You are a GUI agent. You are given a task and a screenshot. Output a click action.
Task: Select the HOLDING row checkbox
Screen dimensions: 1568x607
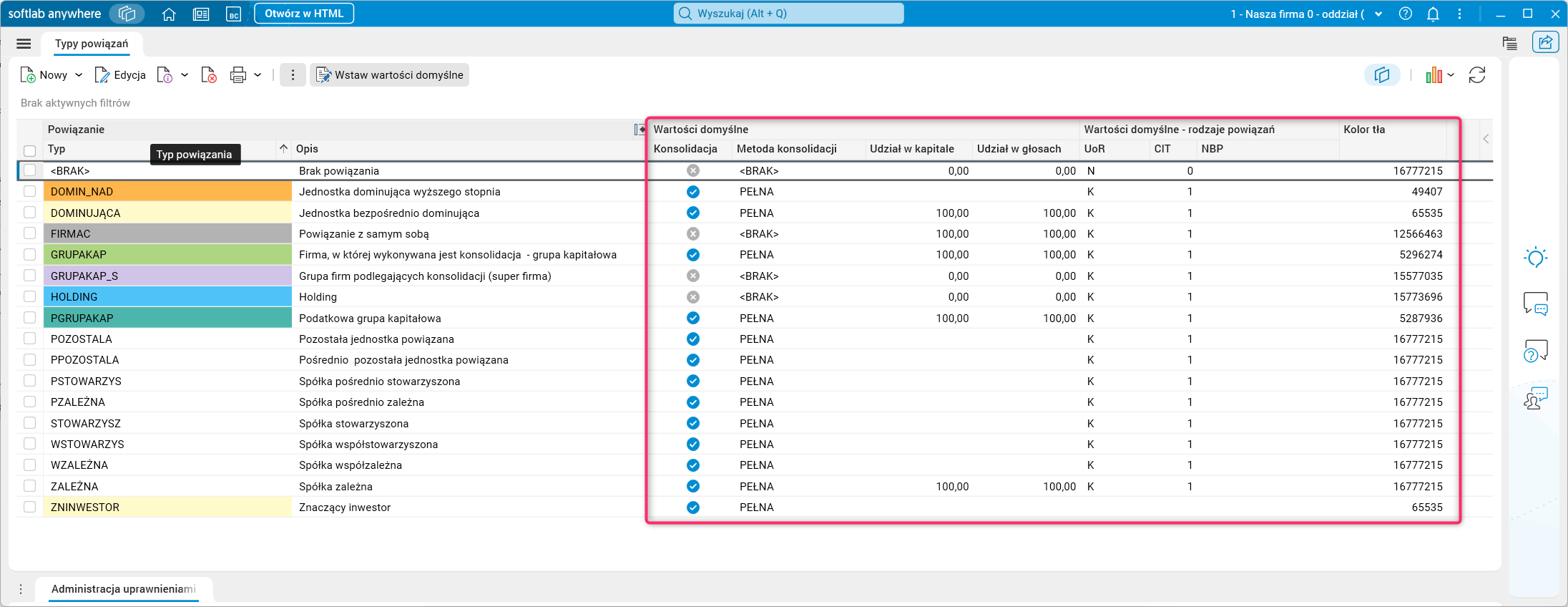29,297
